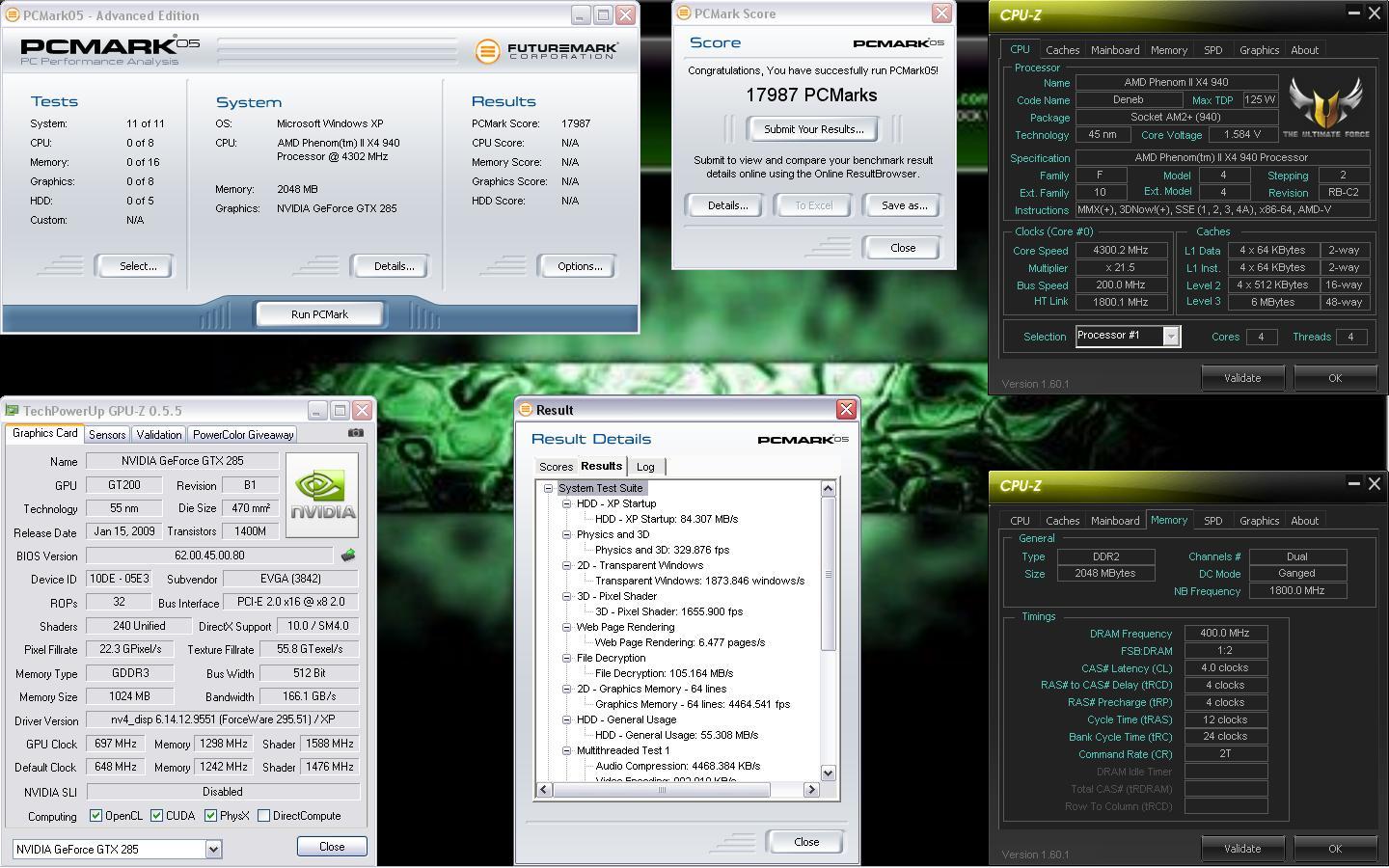Switch to Sensors tab in GPU-Z

pyautogui.click(x=107, y=435)
